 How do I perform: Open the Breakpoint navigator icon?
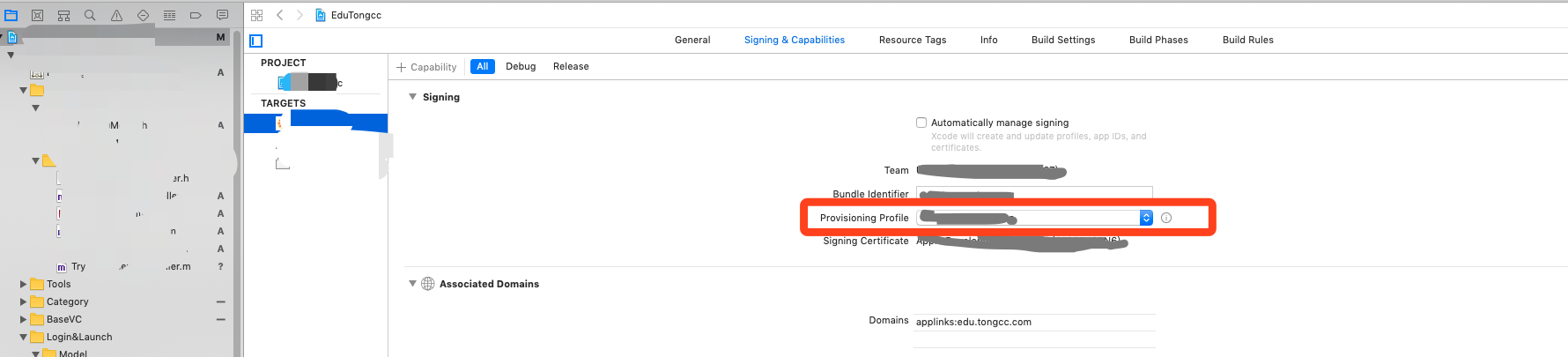tap(196, 15)
